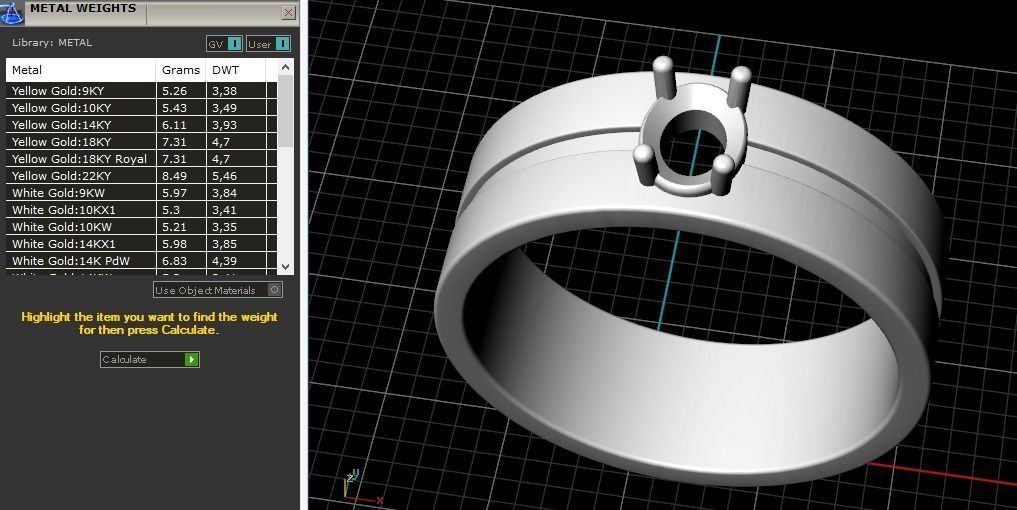Select Yellow Gold:22KY row
The height and width of the screenshot is (510, 1017).
pyautogui.click(x=141, y=176)
